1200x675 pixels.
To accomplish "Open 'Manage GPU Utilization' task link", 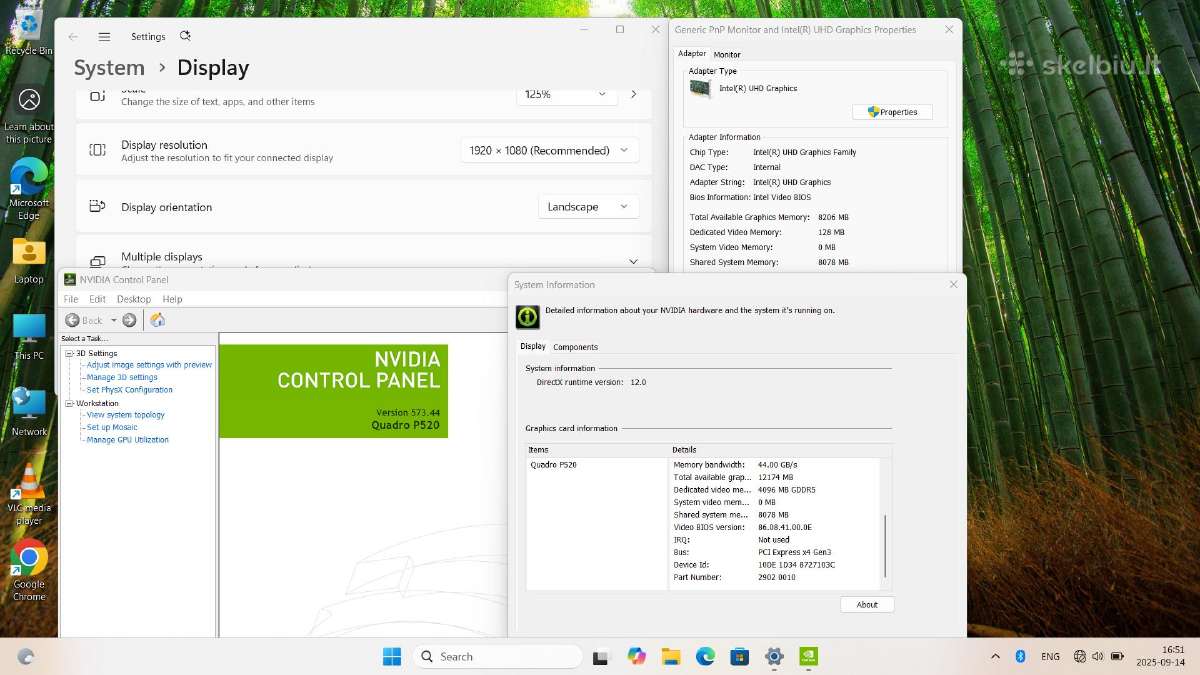I will click(128, 439).
